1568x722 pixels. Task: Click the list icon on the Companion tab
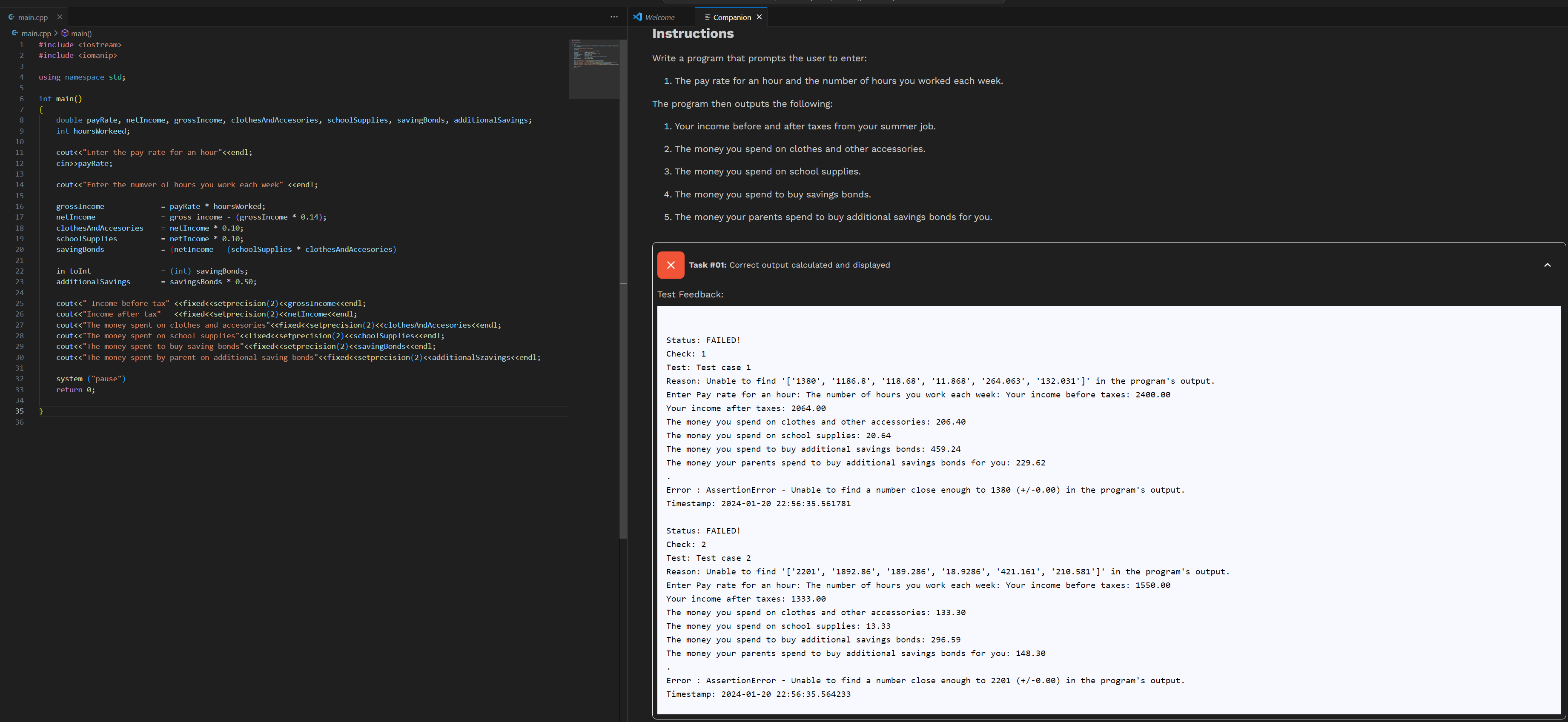coord(707,17)
